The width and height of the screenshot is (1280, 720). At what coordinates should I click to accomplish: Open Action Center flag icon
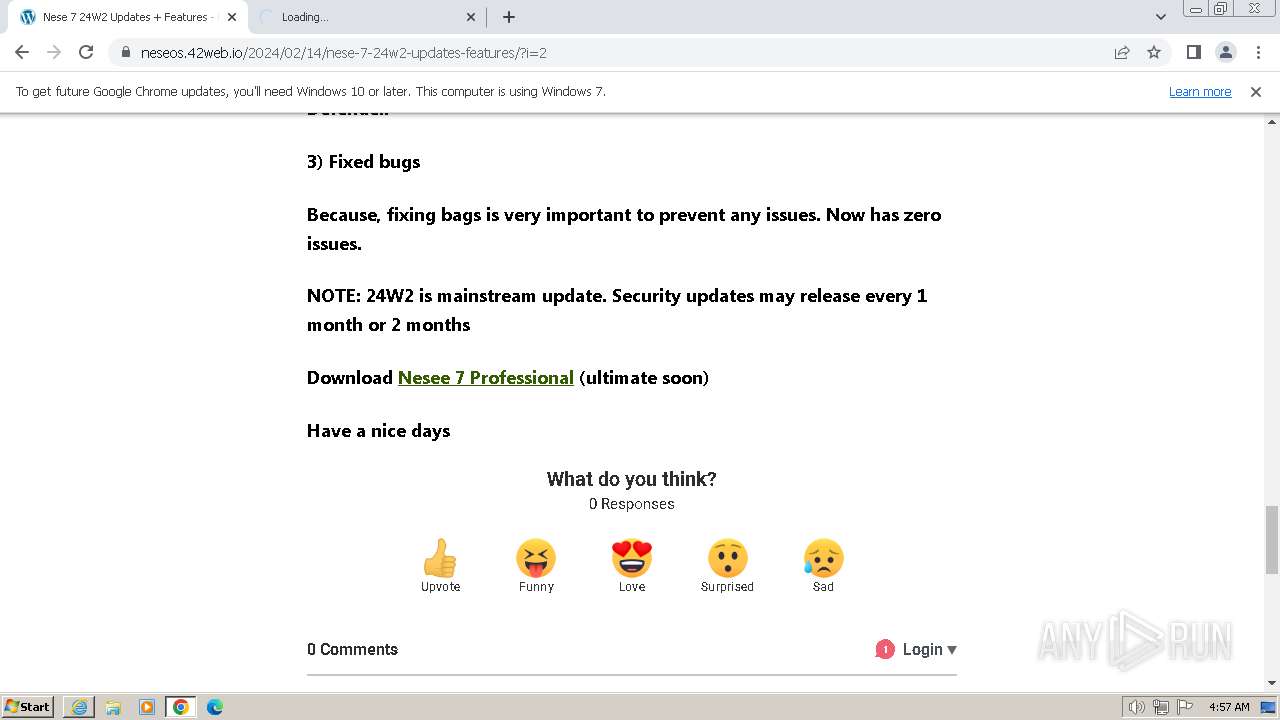coord(1184,707)
